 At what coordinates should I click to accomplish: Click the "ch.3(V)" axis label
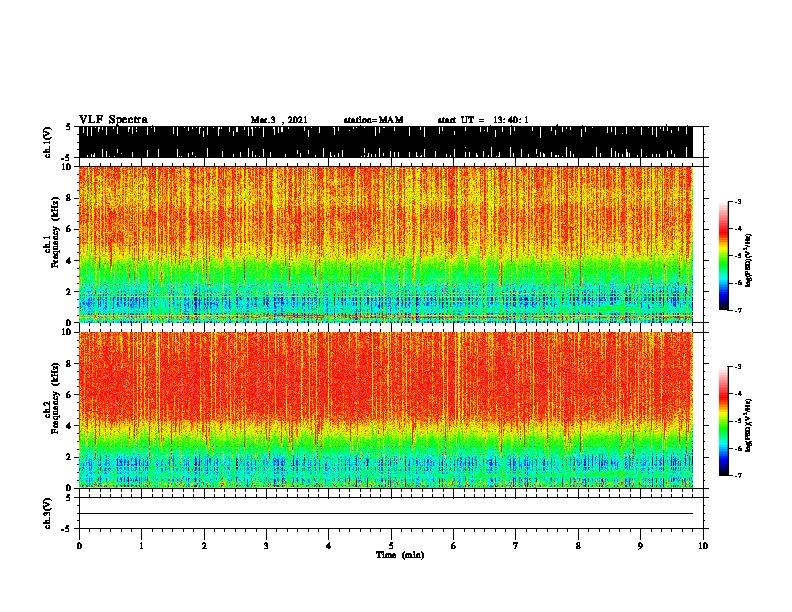pyautogui.click(x=47, y=513)
